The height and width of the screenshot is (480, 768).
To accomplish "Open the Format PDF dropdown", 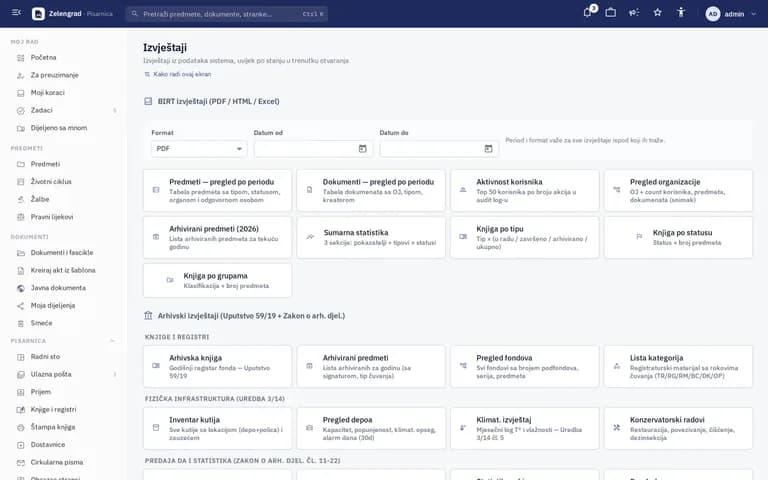I will [x=199, y=149].
